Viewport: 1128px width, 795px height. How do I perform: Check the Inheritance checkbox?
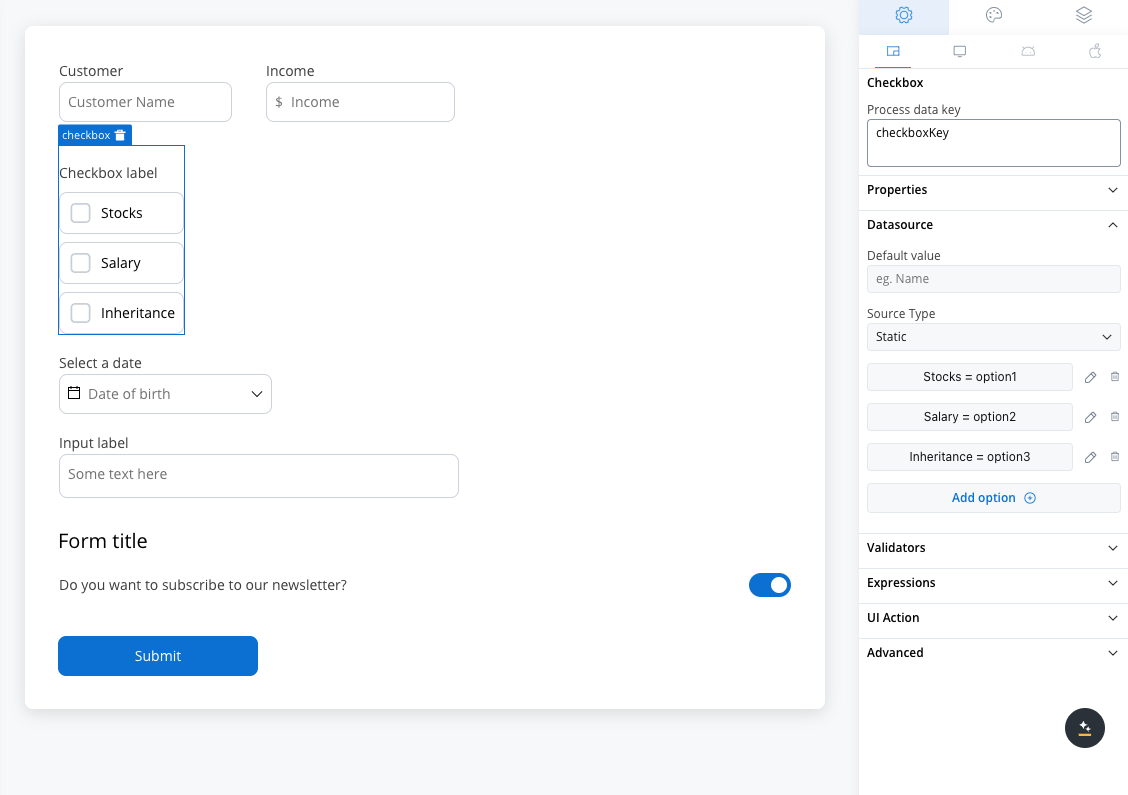[x=81, y=313]
